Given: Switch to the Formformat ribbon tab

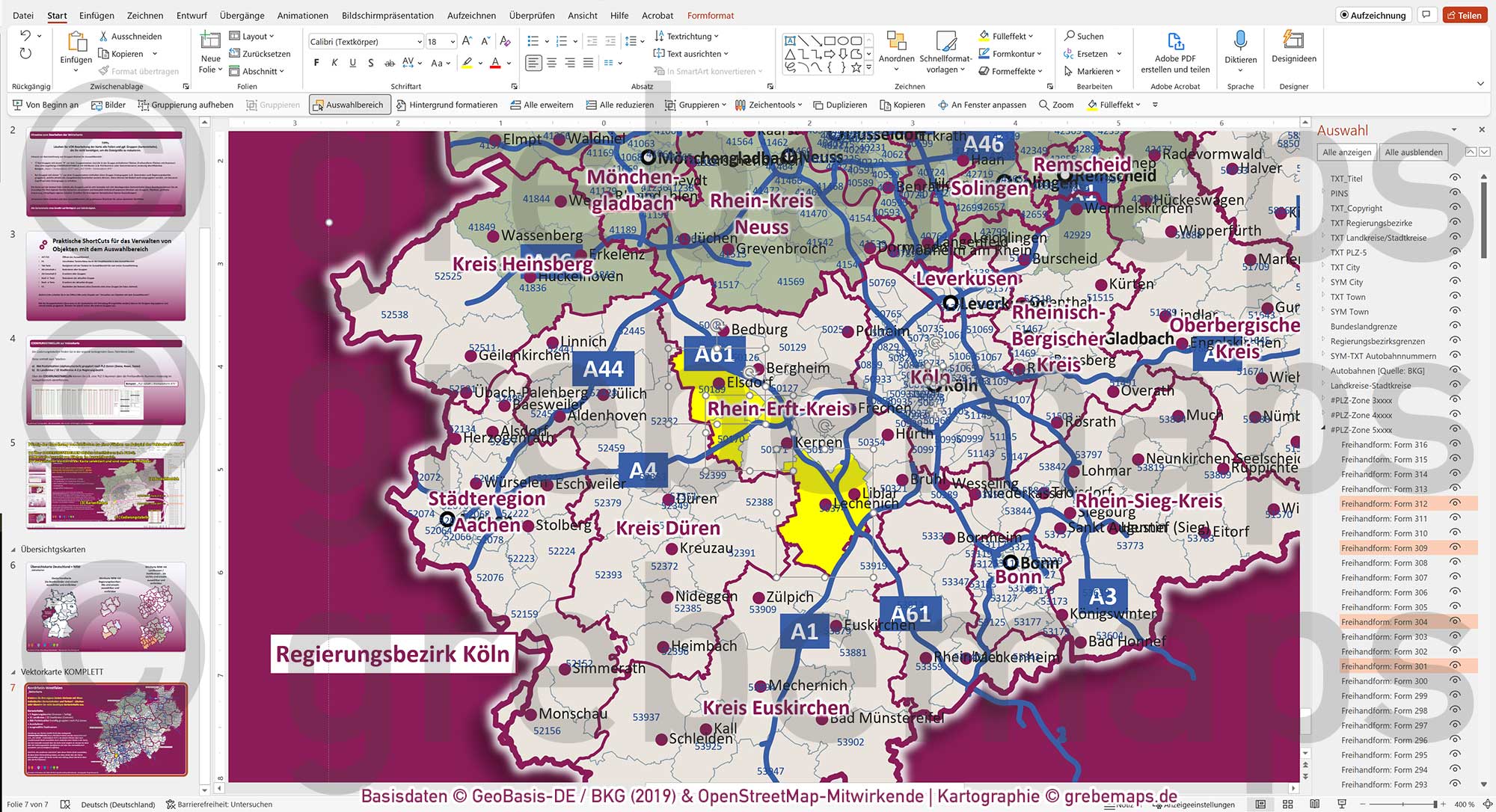Looking at the screenshot, I should pos(710,15).
